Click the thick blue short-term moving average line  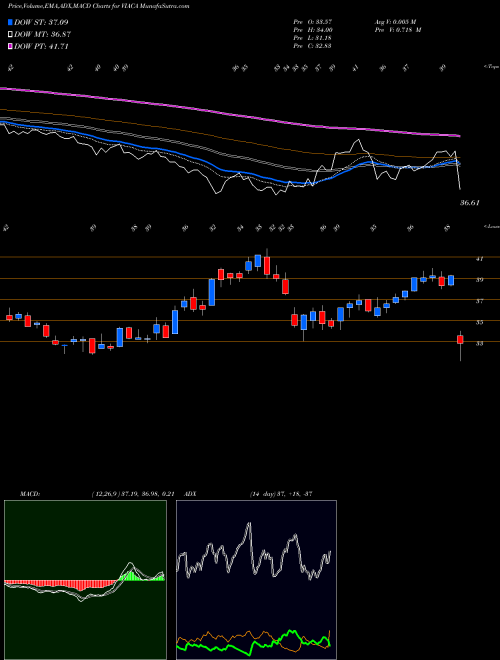tap(229, 172)
